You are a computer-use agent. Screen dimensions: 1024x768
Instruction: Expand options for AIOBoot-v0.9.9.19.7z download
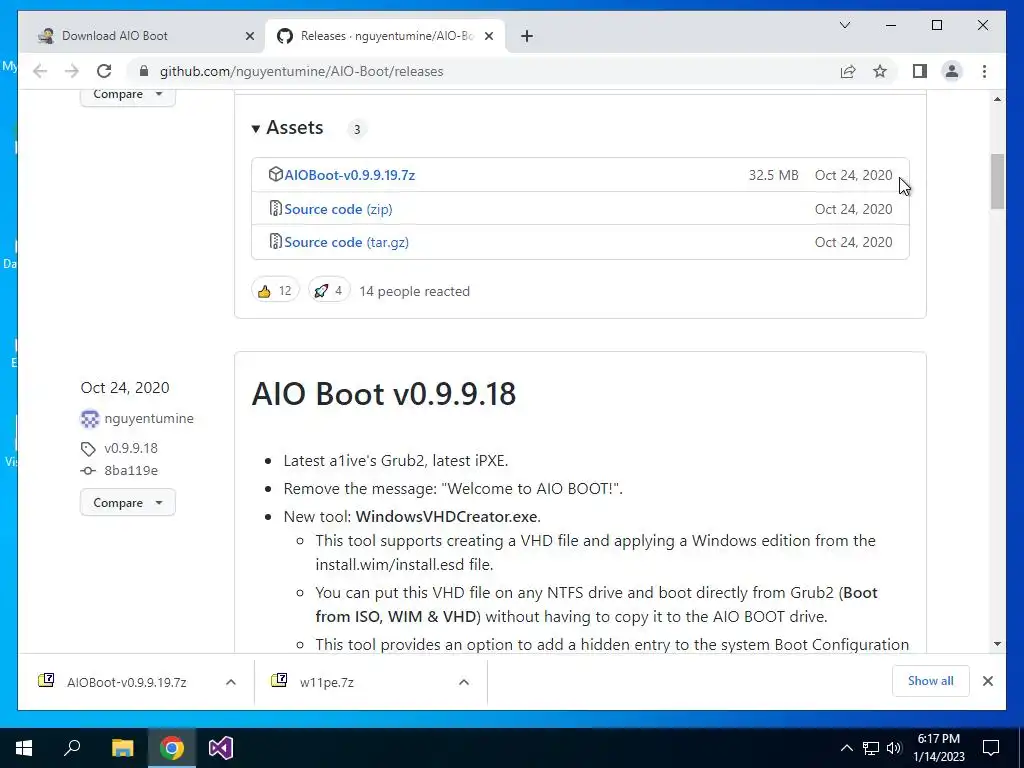point(231,682)
